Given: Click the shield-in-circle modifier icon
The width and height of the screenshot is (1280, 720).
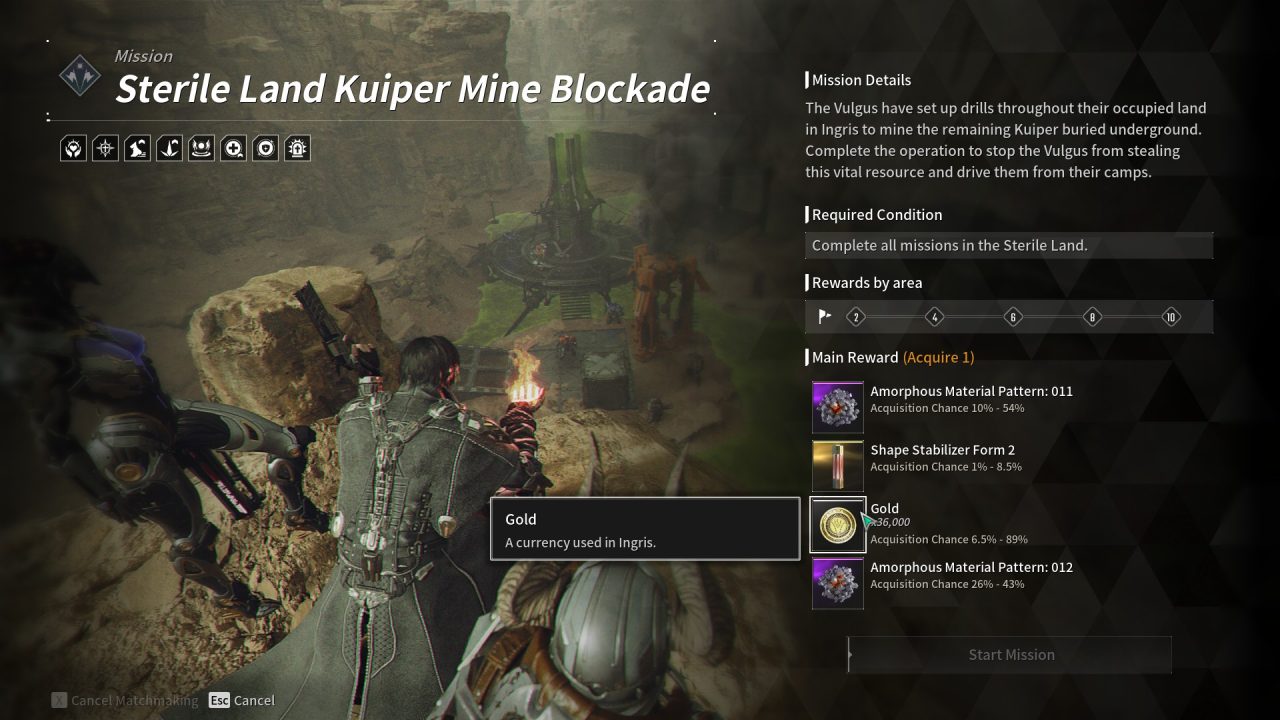Looking at the screenshot, I should (x=265, y=149).
